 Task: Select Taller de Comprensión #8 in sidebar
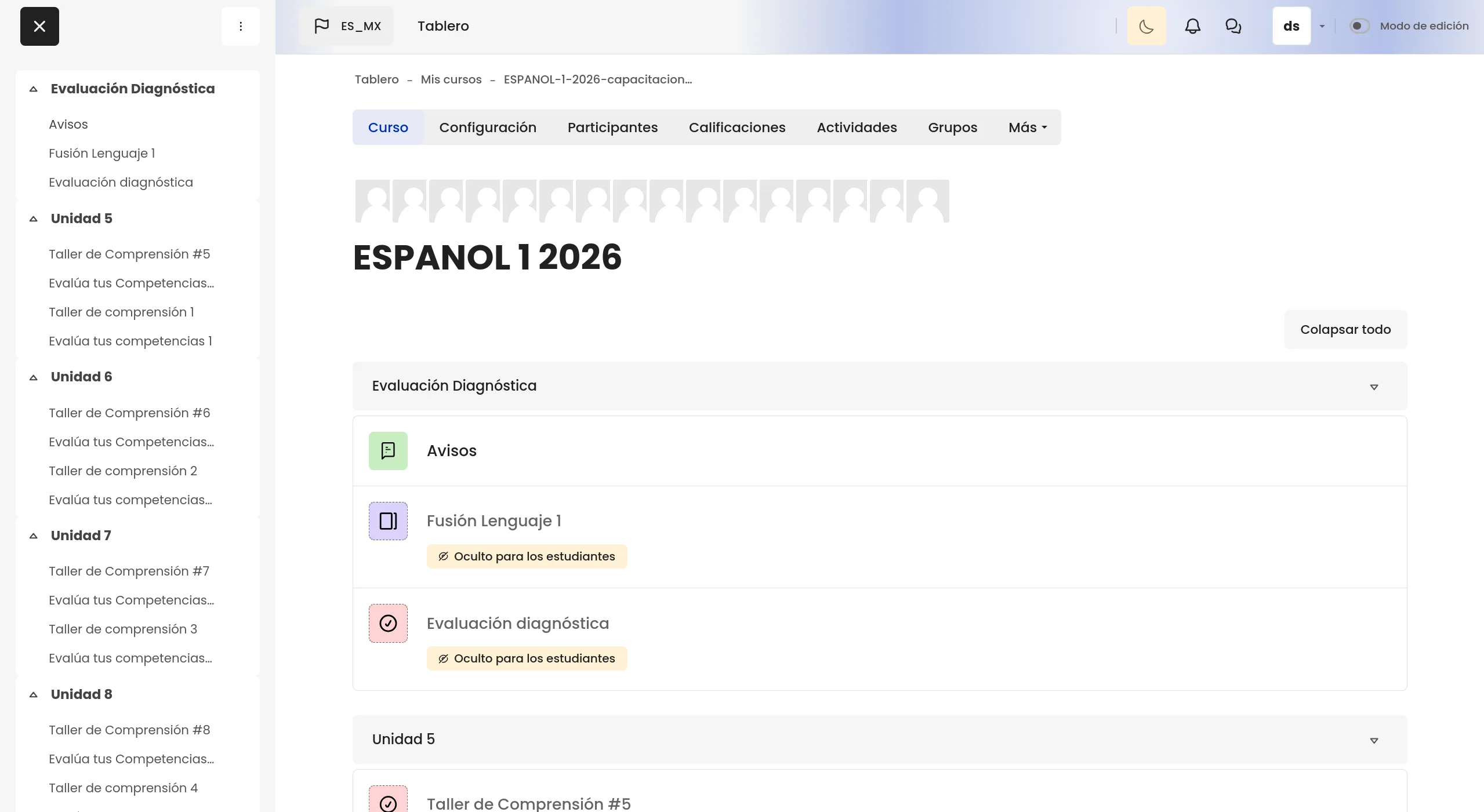(x=129, y=730)
